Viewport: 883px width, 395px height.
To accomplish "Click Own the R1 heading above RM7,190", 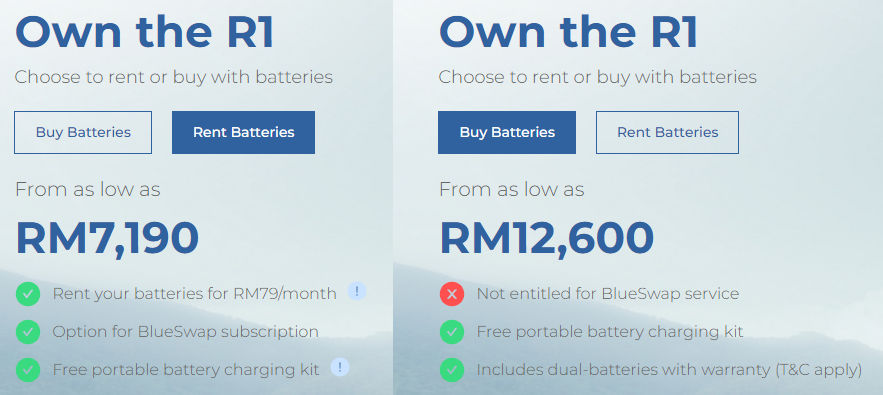I will pos(145,32).
